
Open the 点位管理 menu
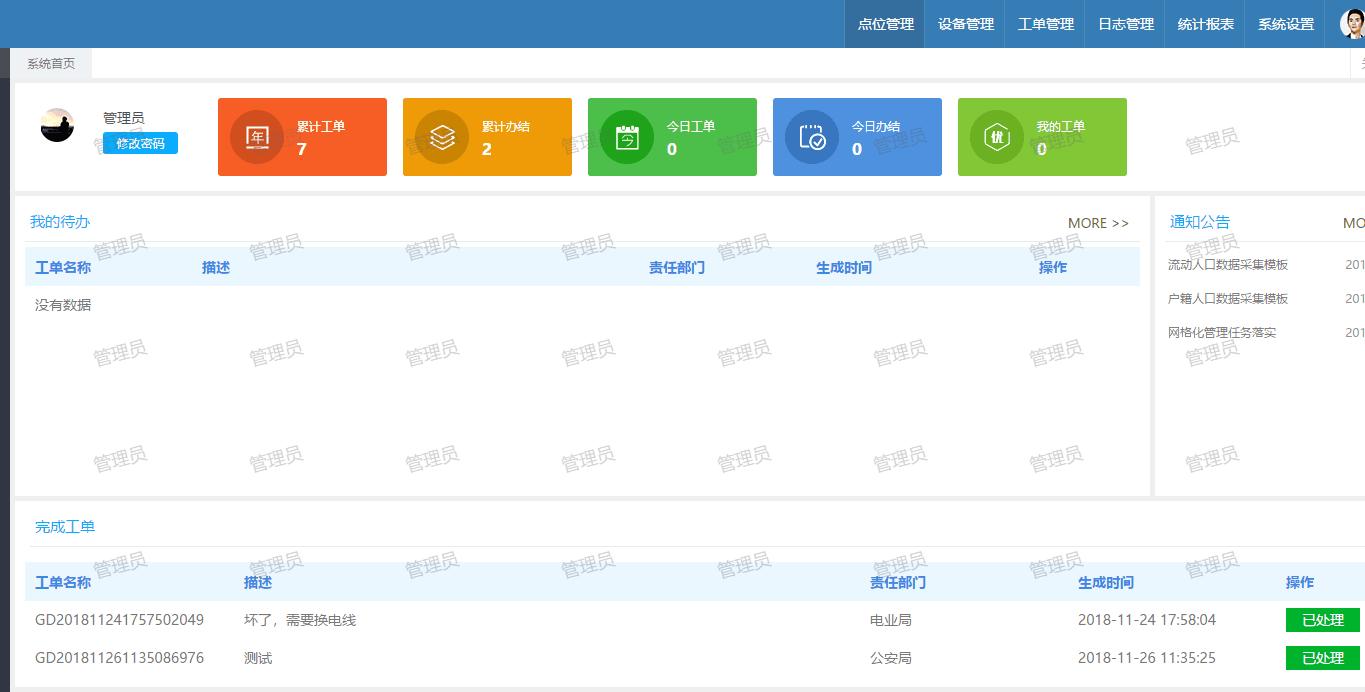(884, 23)
